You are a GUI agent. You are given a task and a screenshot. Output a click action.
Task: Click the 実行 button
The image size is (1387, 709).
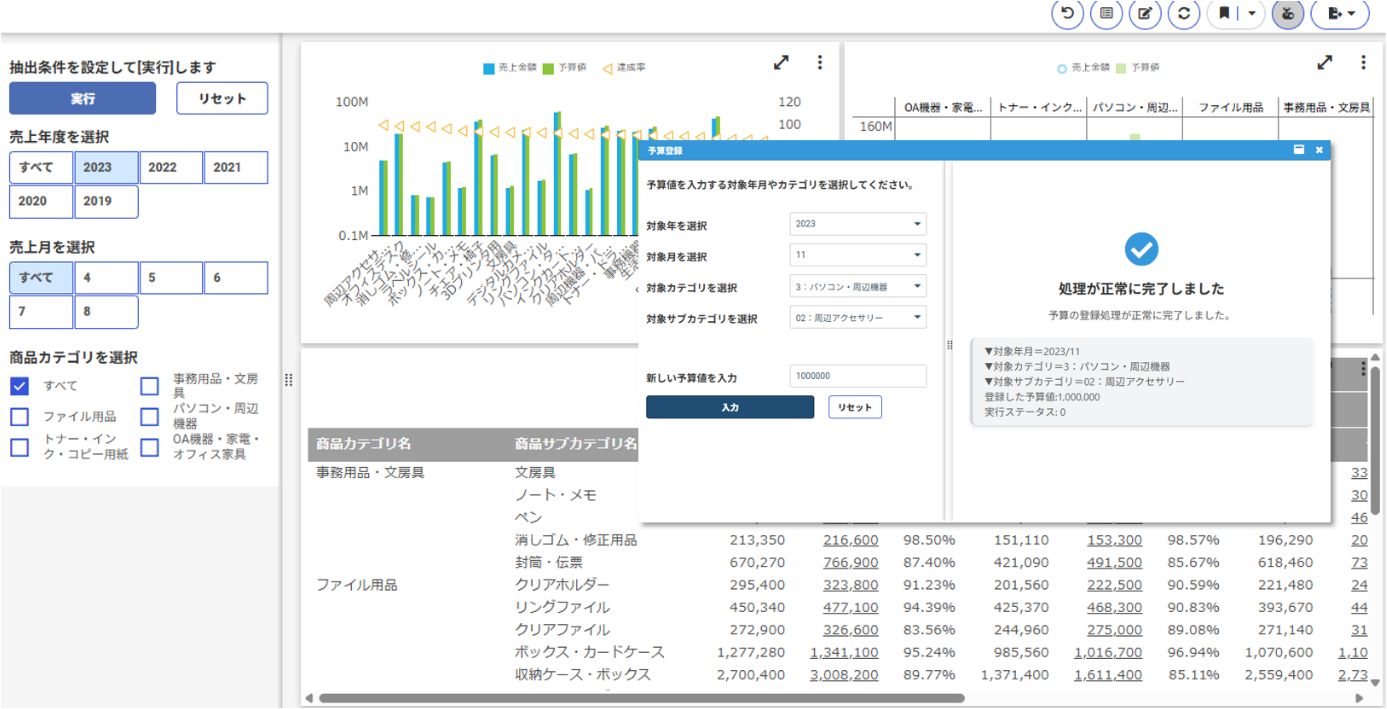(x=83, y=99)
